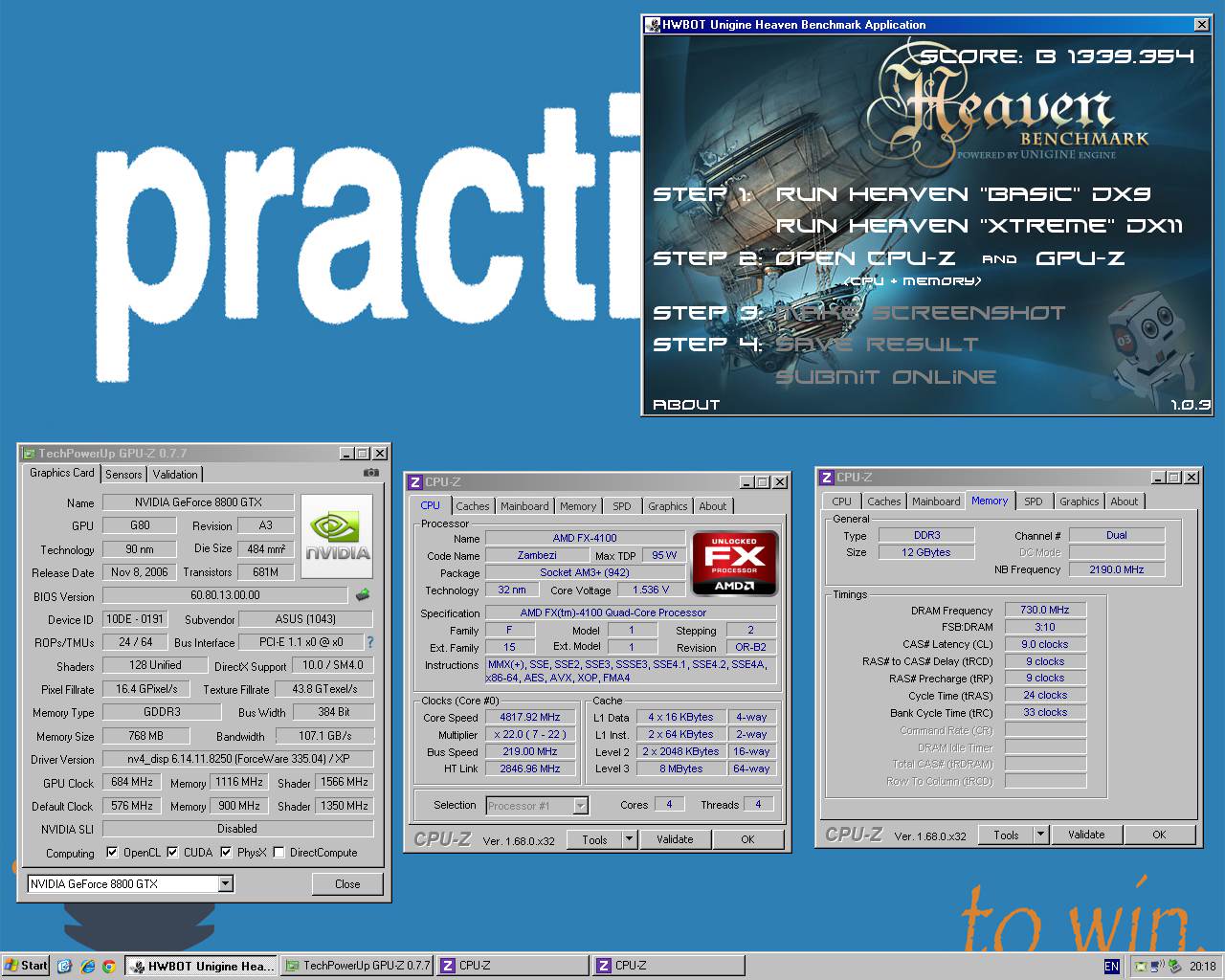The width and height of the screenshot is (1225, 980).
Task: Click Tools button in CPU-Z CPU window
Action: pyautogui.click(x=594, y=839)
